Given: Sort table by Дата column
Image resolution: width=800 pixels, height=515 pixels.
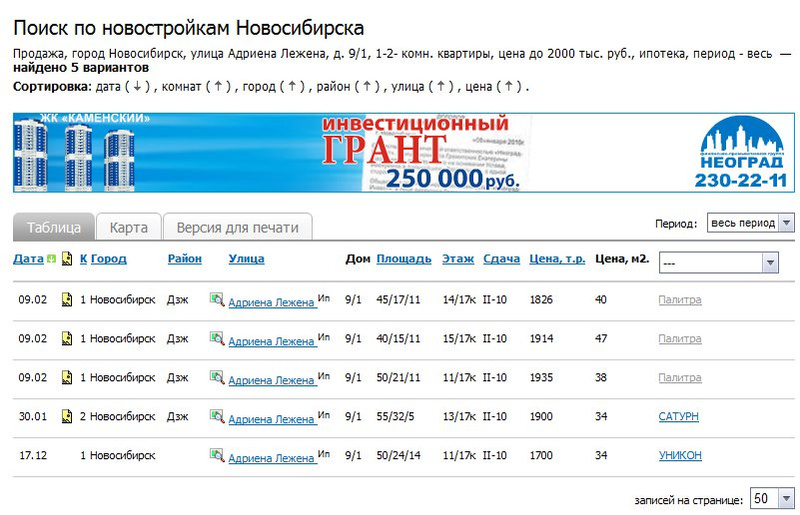Looking at the screenshot, I should [29, 259].
